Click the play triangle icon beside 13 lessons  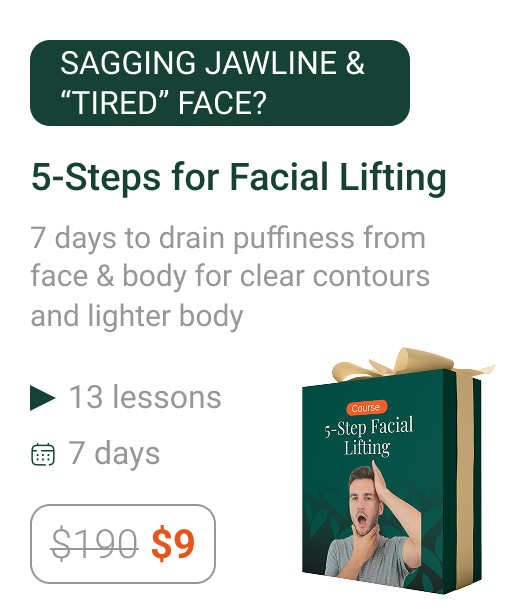click(42, 398)
